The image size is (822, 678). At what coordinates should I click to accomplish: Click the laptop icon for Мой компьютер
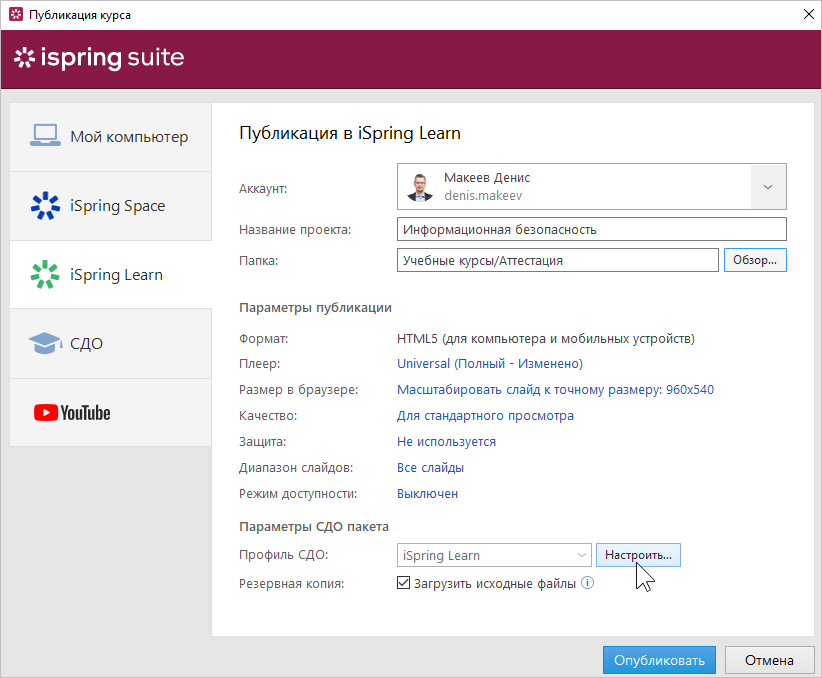coord(45,135)
